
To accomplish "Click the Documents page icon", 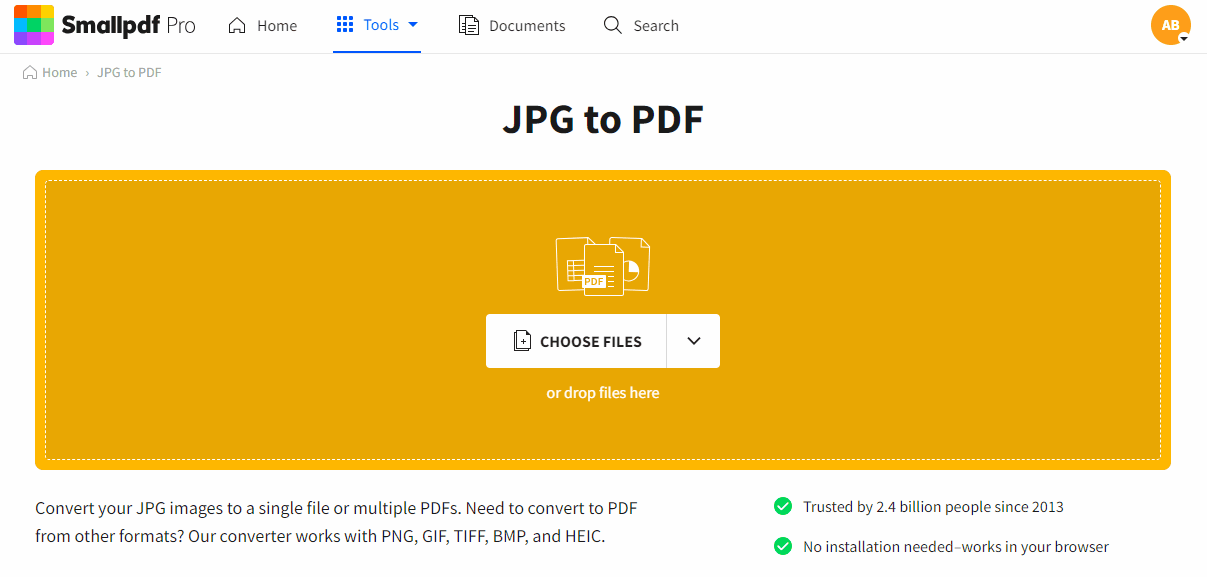I will pyautogui.click(x=468, y=26).
